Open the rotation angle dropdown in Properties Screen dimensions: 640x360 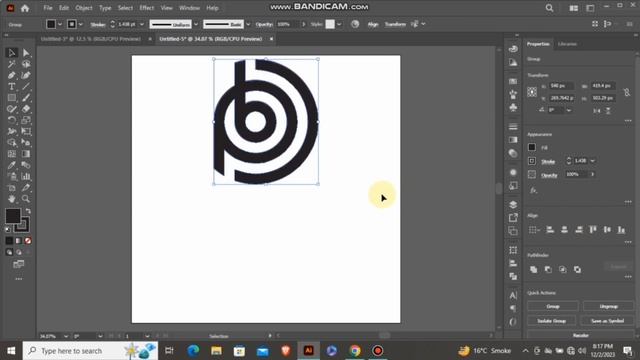(569, 110)
